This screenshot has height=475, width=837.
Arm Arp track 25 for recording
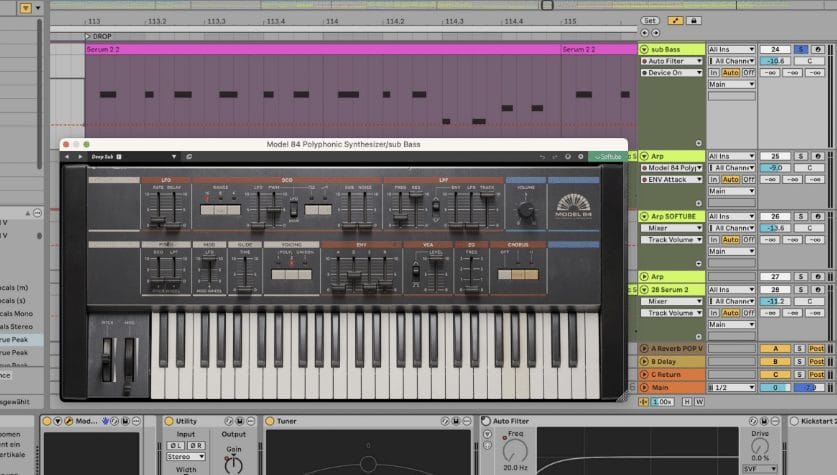pos(817,156)
